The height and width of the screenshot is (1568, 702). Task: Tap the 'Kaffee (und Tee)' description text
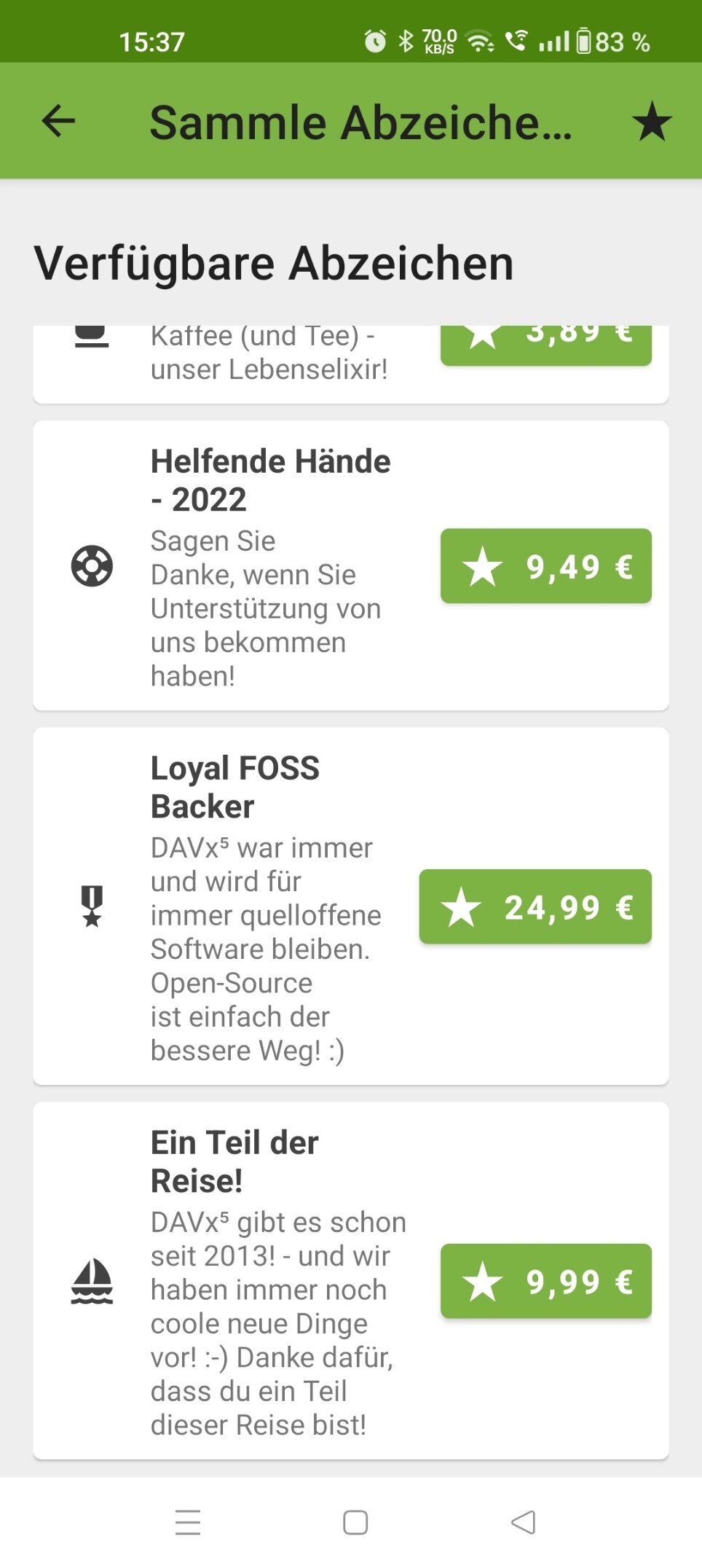[269, 353]
